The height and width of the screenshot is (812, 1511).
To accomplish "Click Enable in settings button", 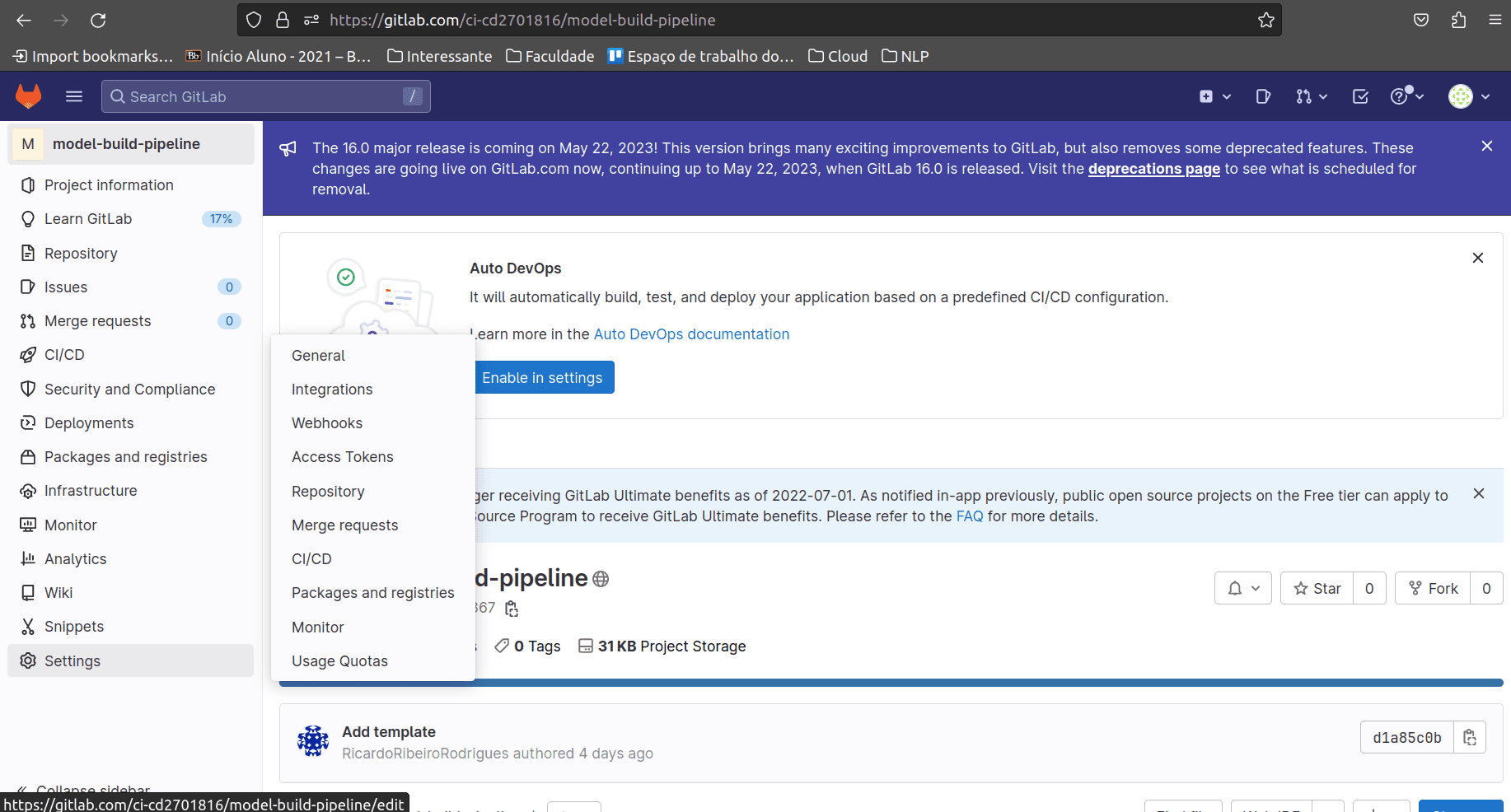I will click(543, 377).
